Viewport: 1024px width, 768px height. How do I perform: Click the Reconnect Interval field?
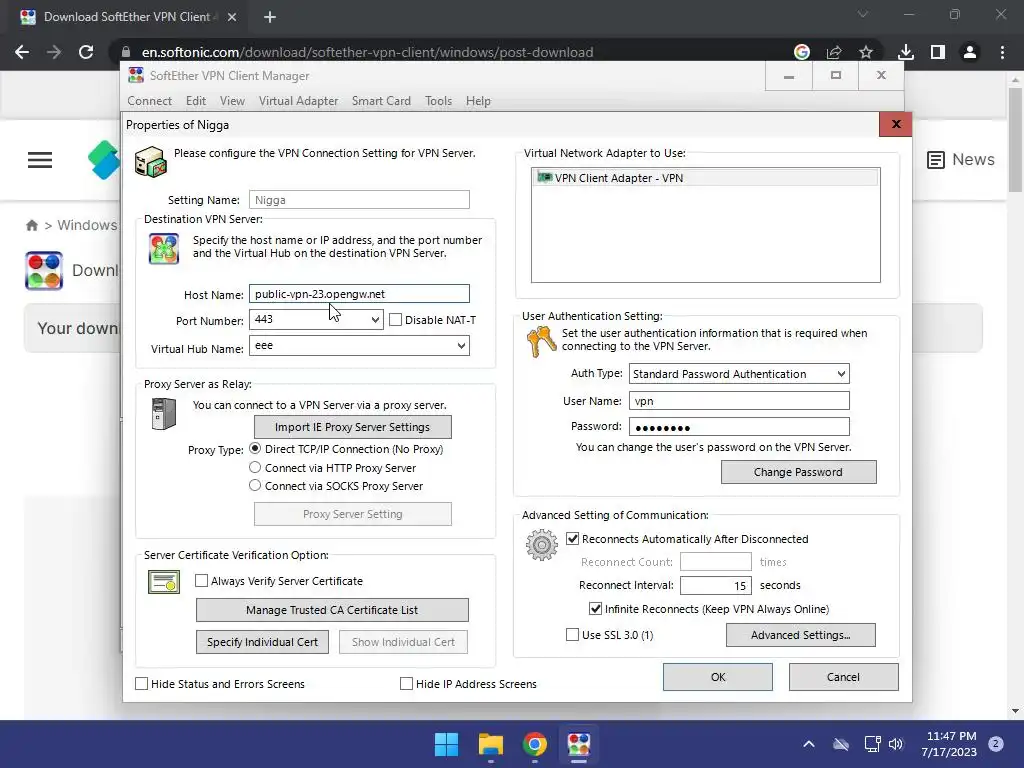point(716,585)
